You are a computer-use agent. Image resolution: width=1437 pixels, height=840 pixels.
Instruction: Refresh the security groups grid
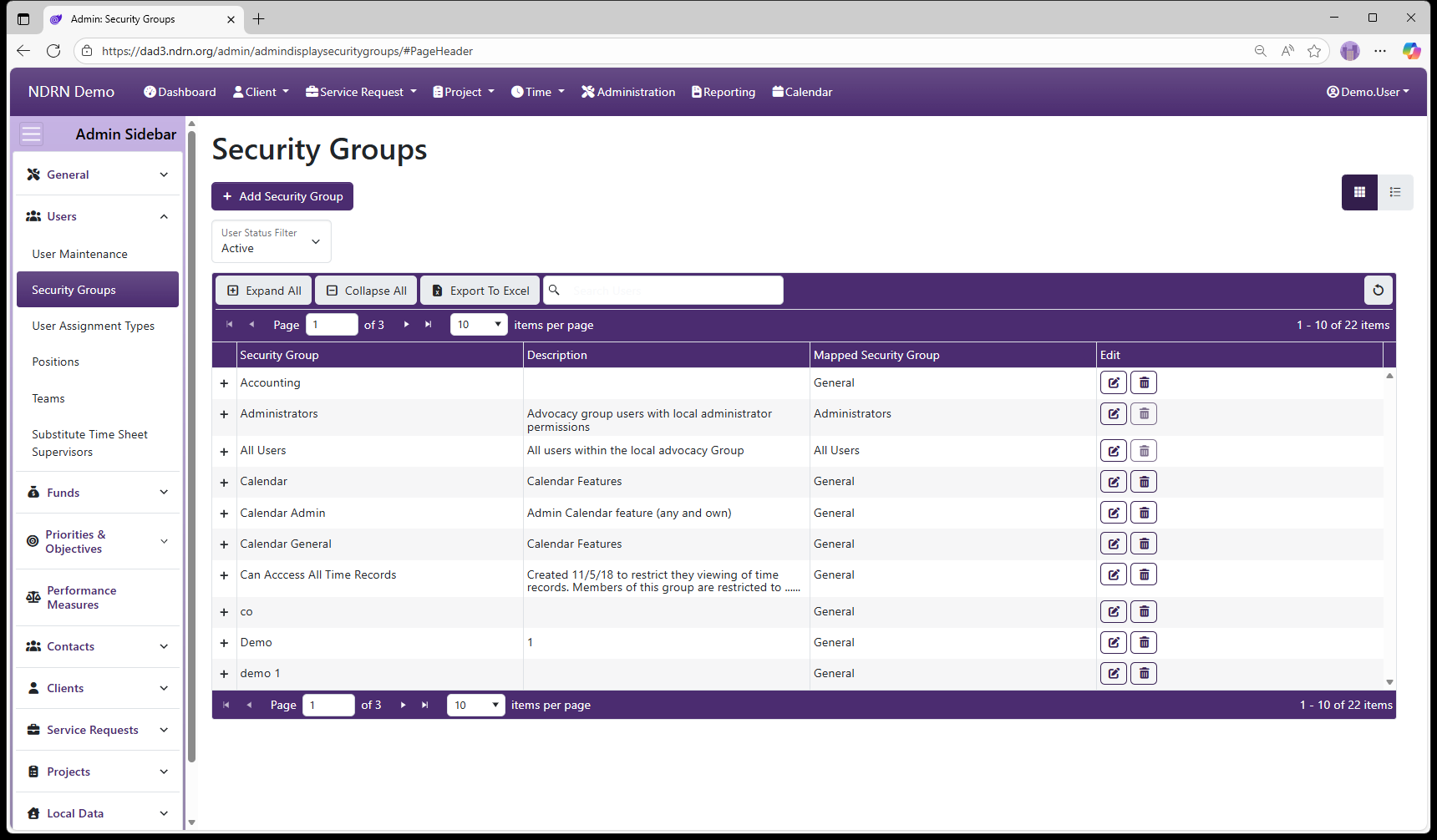(1379, 290)
